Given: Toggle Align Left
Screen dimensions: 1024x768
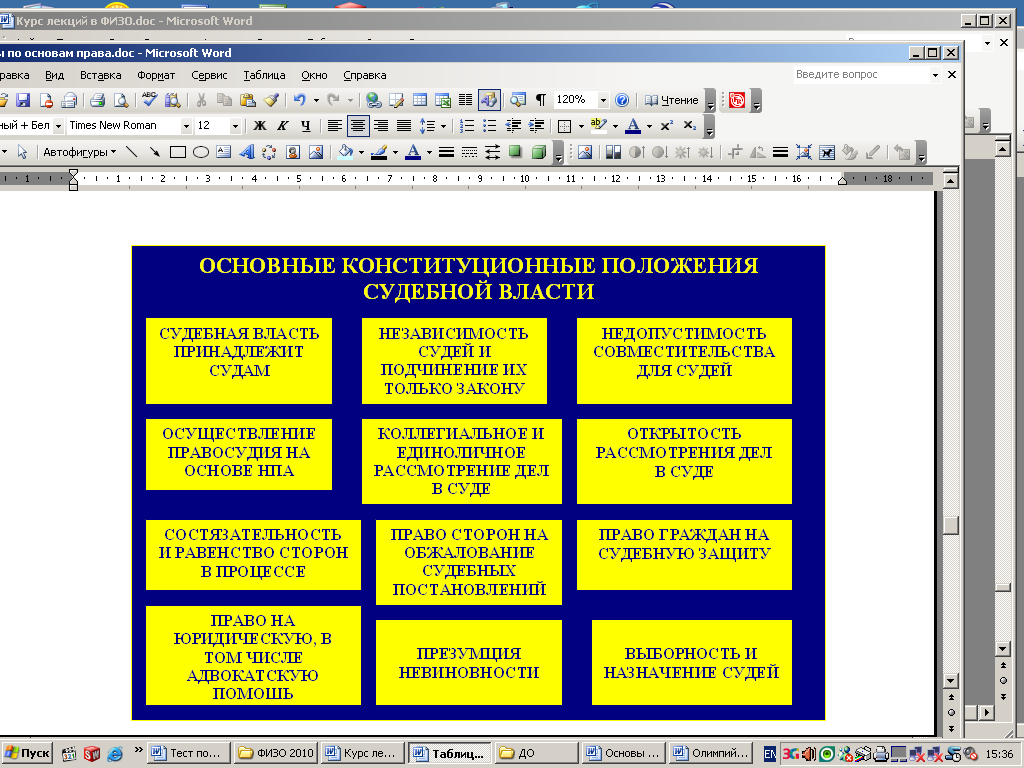Looking at the screenshot, I should coord(334,125).
